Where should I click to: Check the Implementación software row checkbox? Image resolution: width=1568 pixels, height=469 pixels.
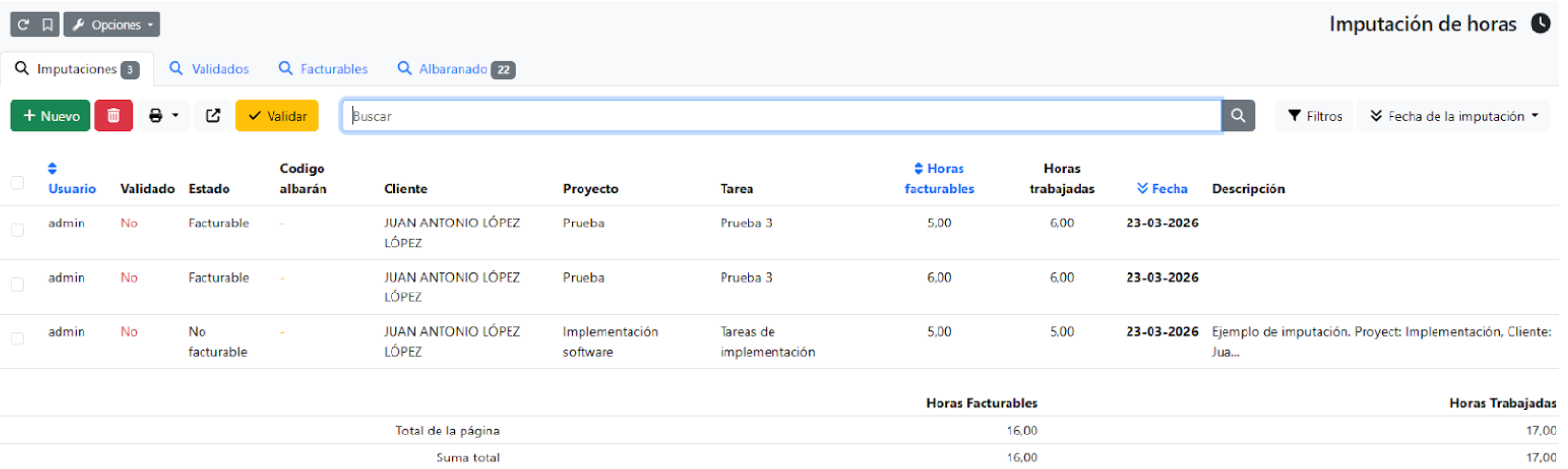point(17,339)
